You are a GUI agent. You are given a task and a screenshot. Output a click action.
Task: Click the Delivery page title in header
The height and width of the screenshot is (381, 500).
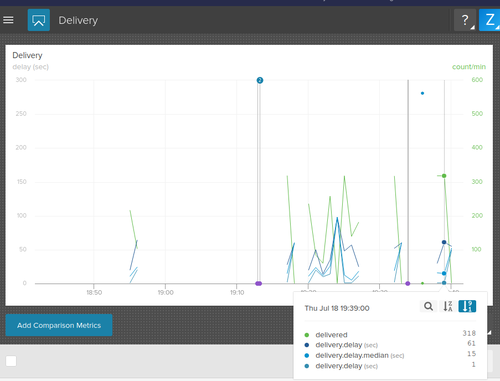click(78, 20)
